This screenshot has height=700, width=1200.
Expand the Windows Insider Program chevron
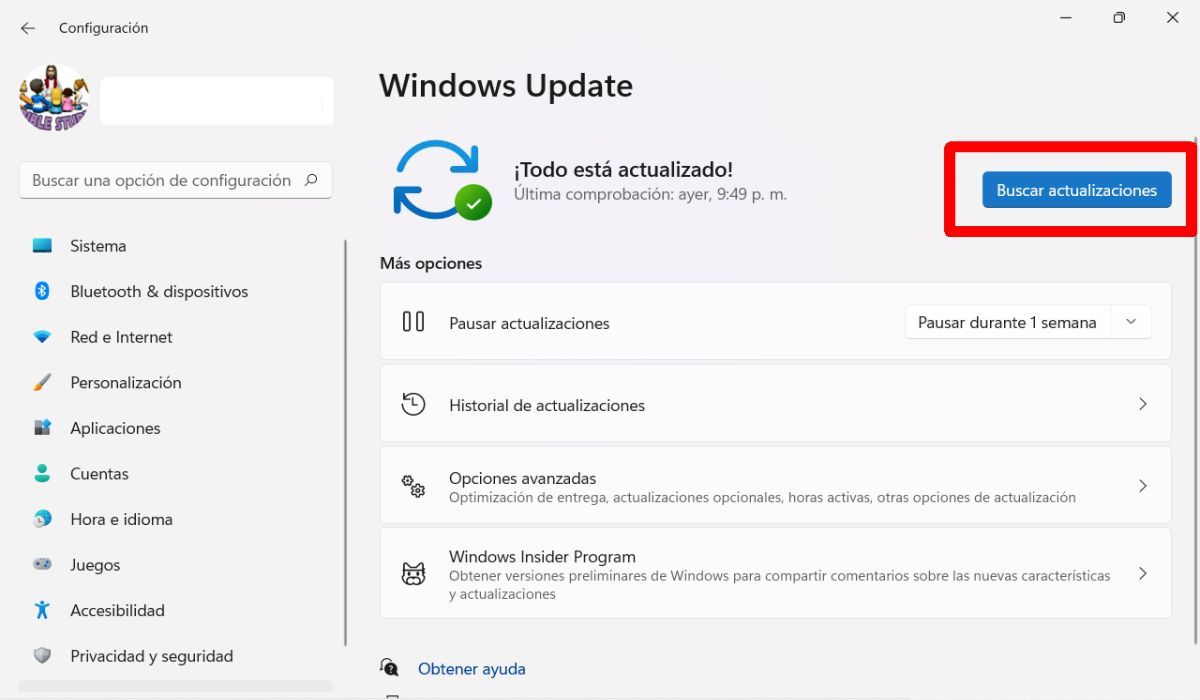(x=1143, y=574)
